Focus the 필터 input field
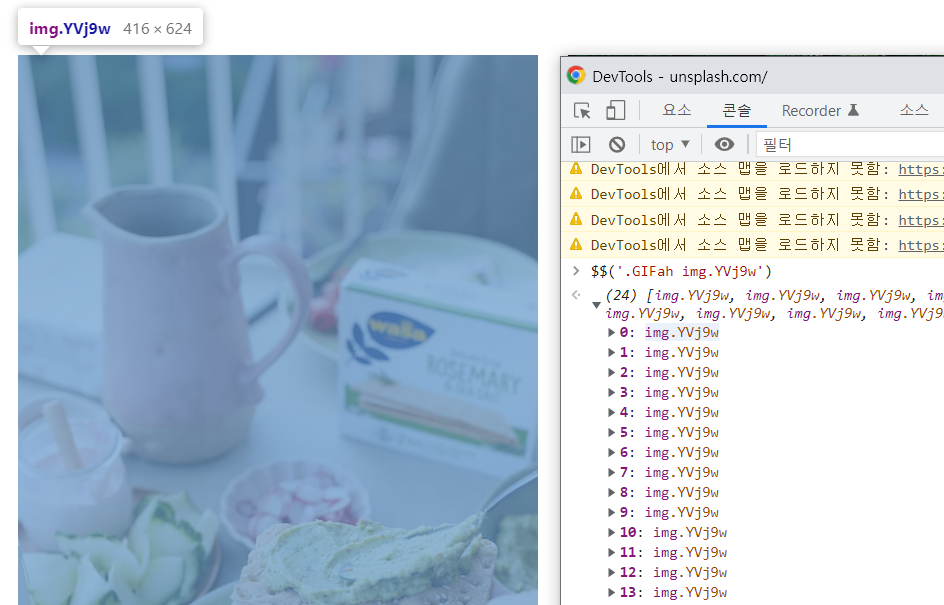Screen dimensions: 944x605 (x=849, y=145)
